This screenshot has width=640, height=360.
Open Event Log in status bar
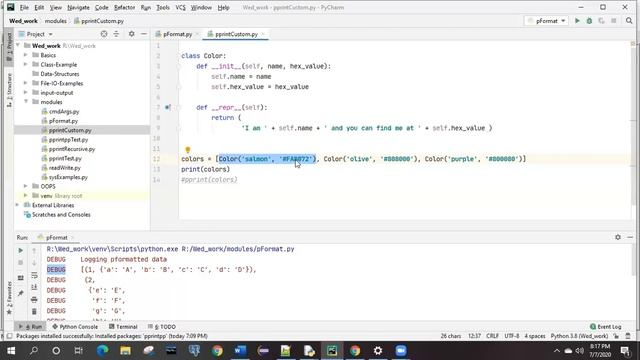click(606, 327)
